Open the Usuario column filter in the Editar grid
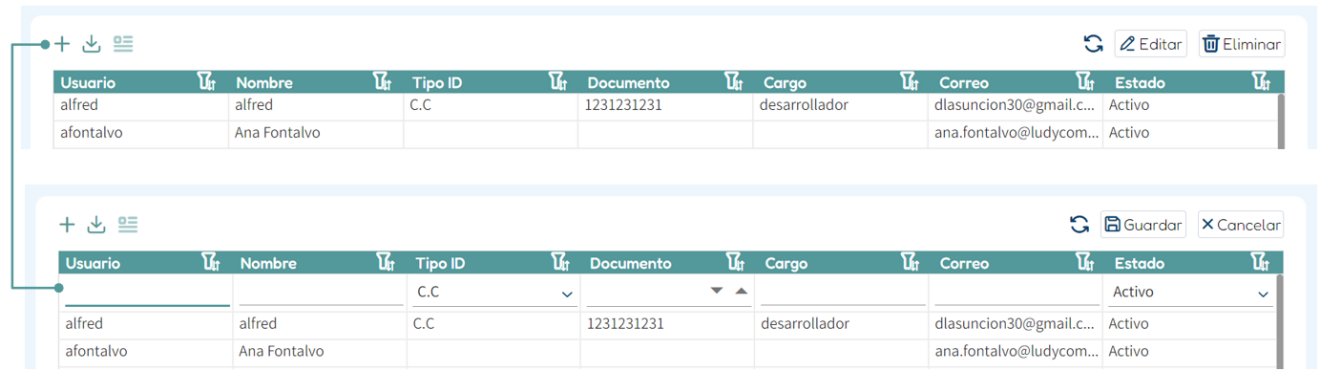The height and width of the screenshot is (371, 1320). 207,82
